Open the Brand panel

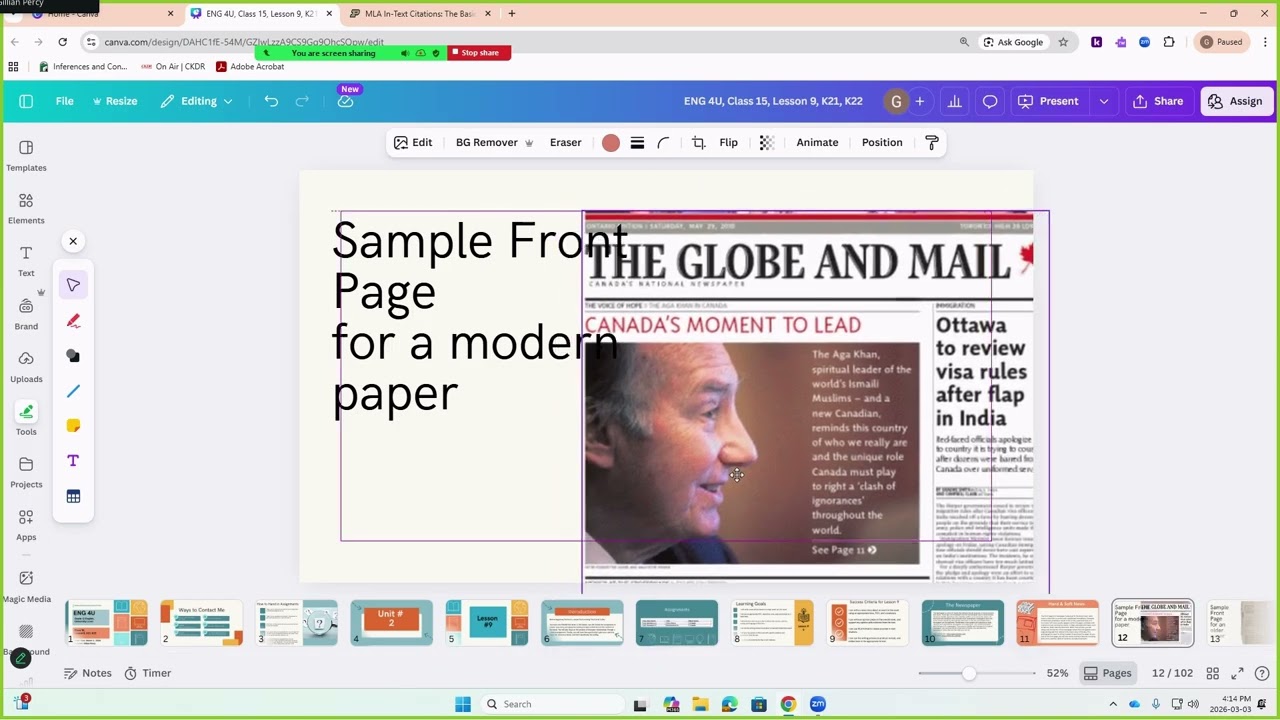point(26,315)
